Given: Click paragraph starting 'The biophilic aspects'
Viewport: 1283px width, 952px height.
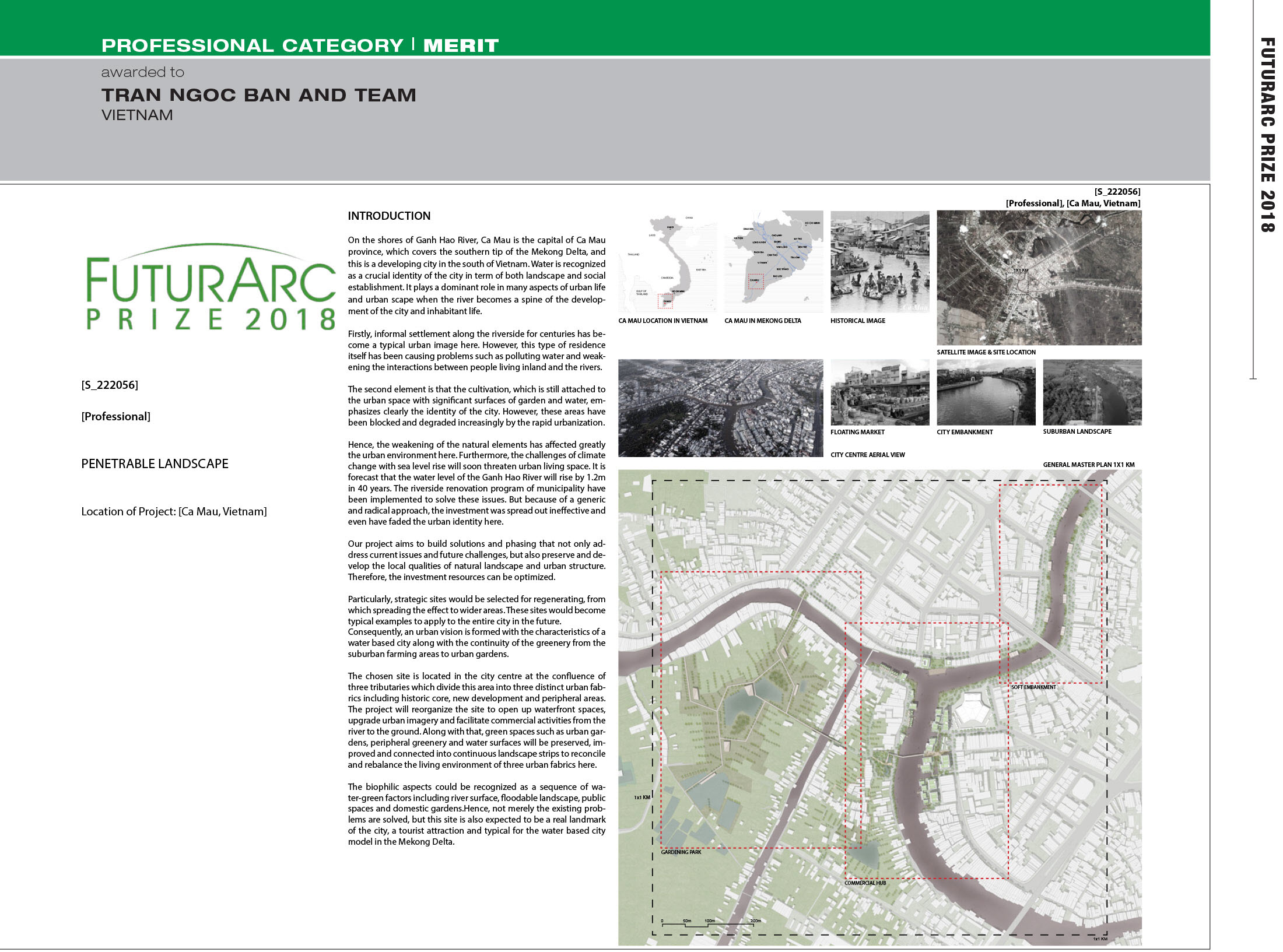Looking at the screenshot, I should [476, 814].
